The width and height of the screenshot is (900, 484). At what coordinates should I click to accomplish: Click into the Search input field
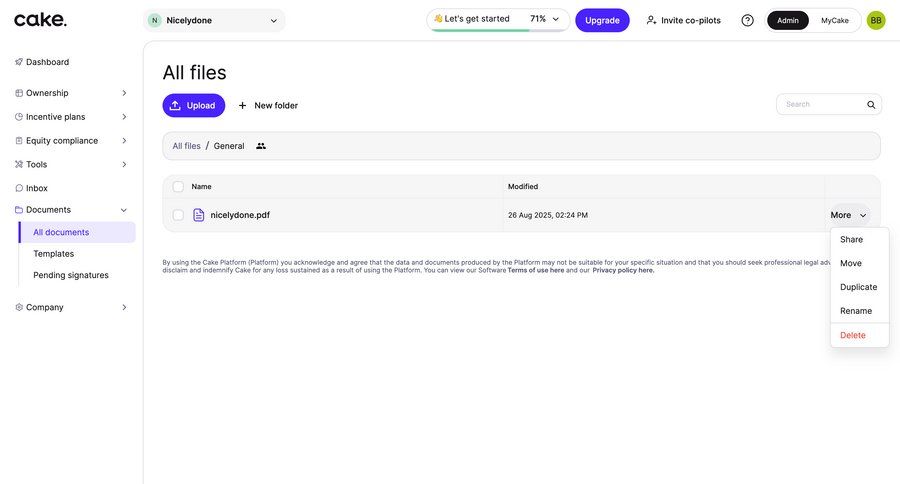click(x=820, y=105)
